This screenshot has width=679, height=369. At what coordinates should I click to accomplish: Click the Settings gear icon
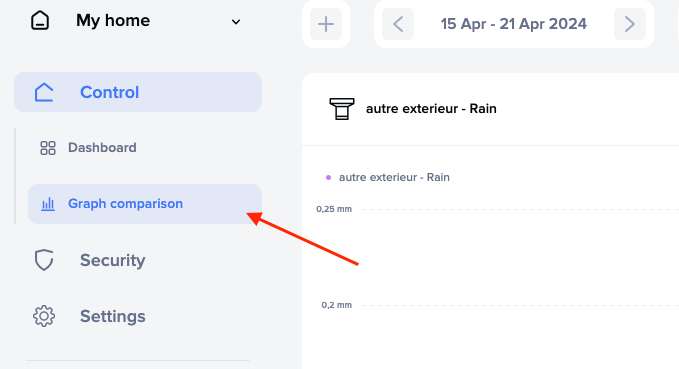pos(44,316)
